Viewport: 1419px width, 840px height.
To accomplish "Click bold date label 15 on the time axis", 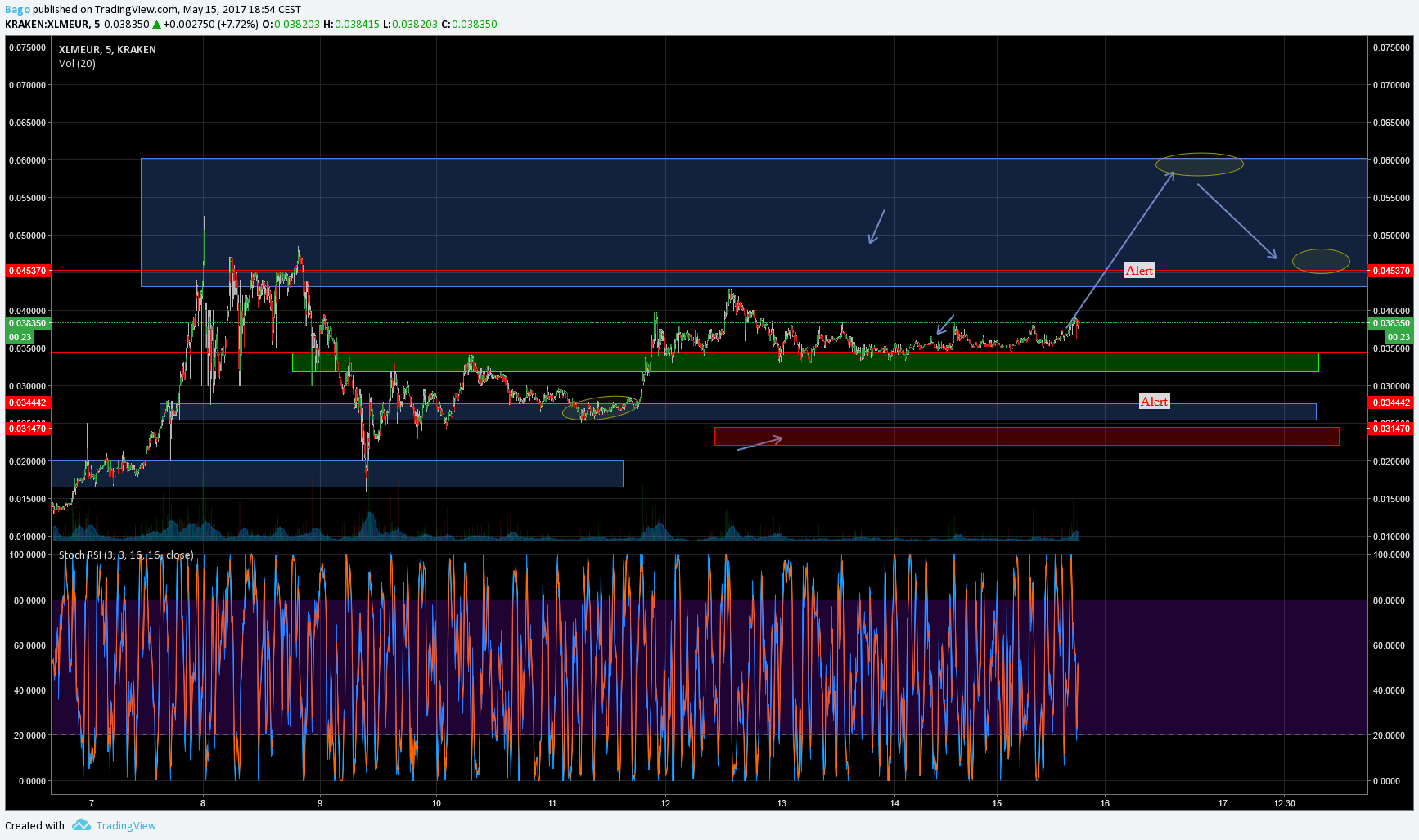I will click(x=997, y=803).
